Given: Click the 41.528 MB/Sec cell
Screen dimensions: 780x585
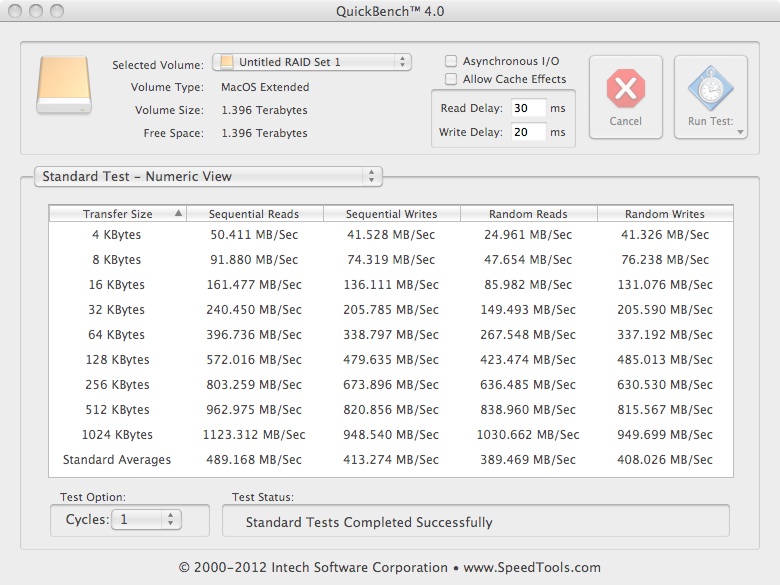Looking at the screenshot, I should pyautogui.click(x=391, y=235).
